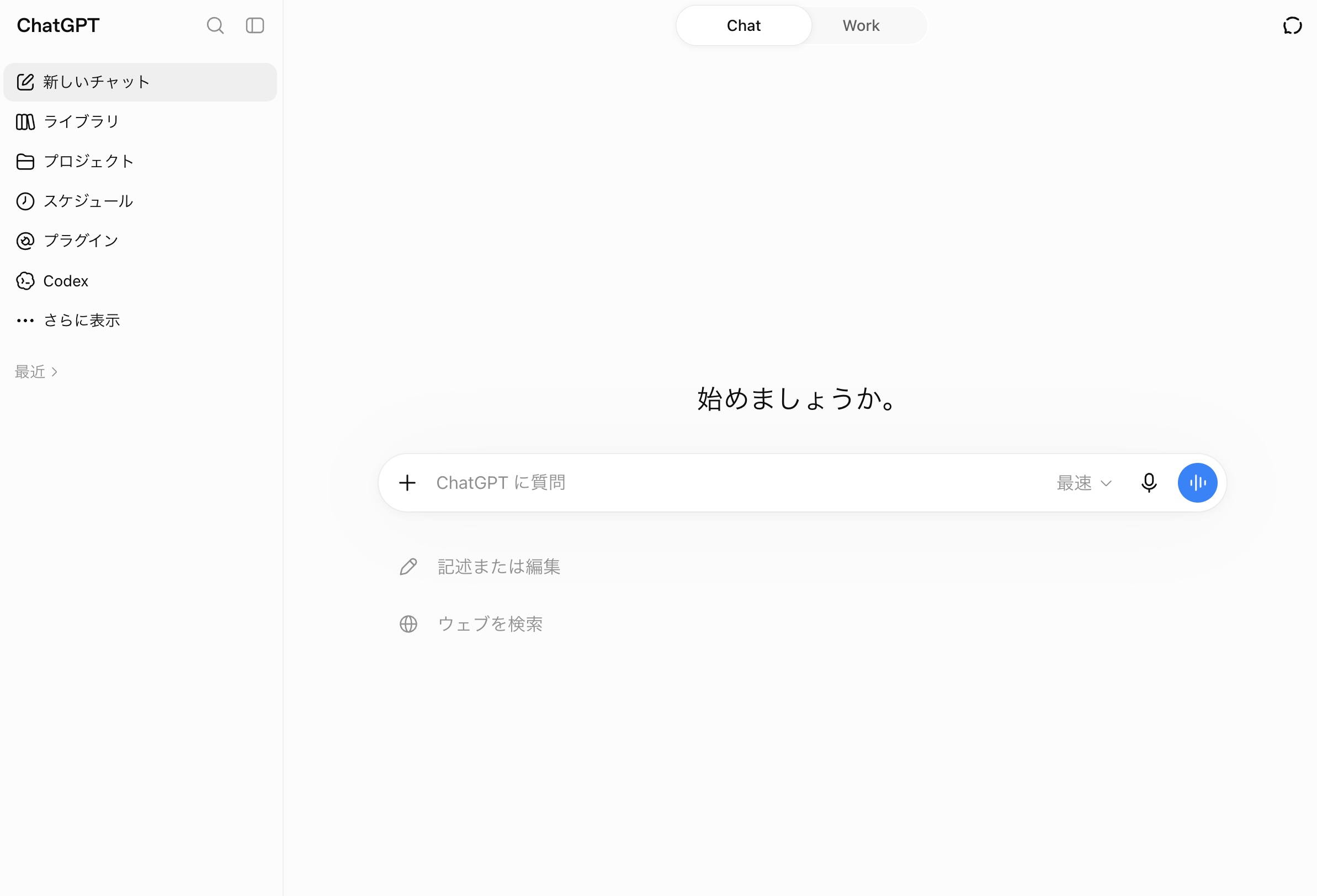Open the Codex icon in sidebar
The width and height of the screenshot is (1317, 896).
click(x=25, y=281)
